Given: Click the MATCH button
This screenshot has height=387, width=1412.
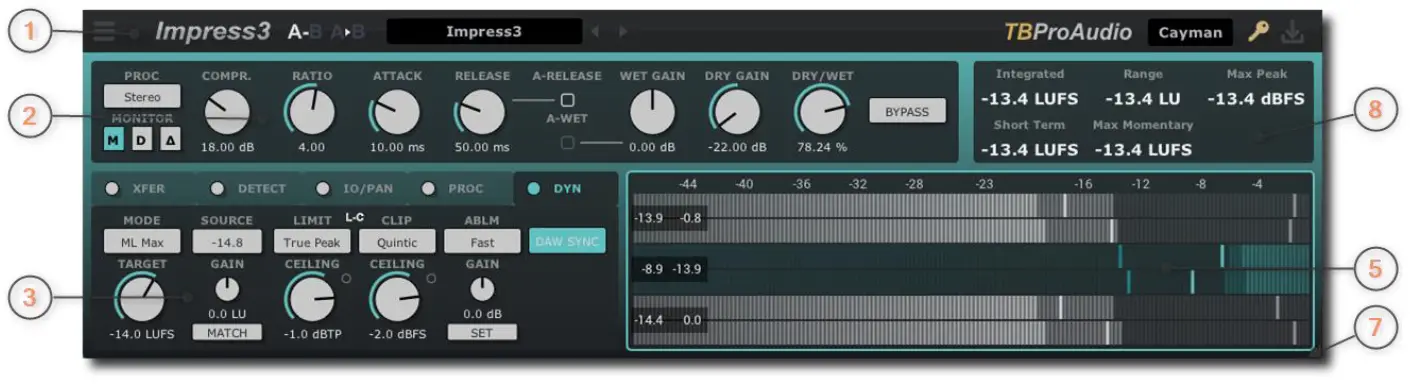Looking at the screenshot, I should (227, 332).
